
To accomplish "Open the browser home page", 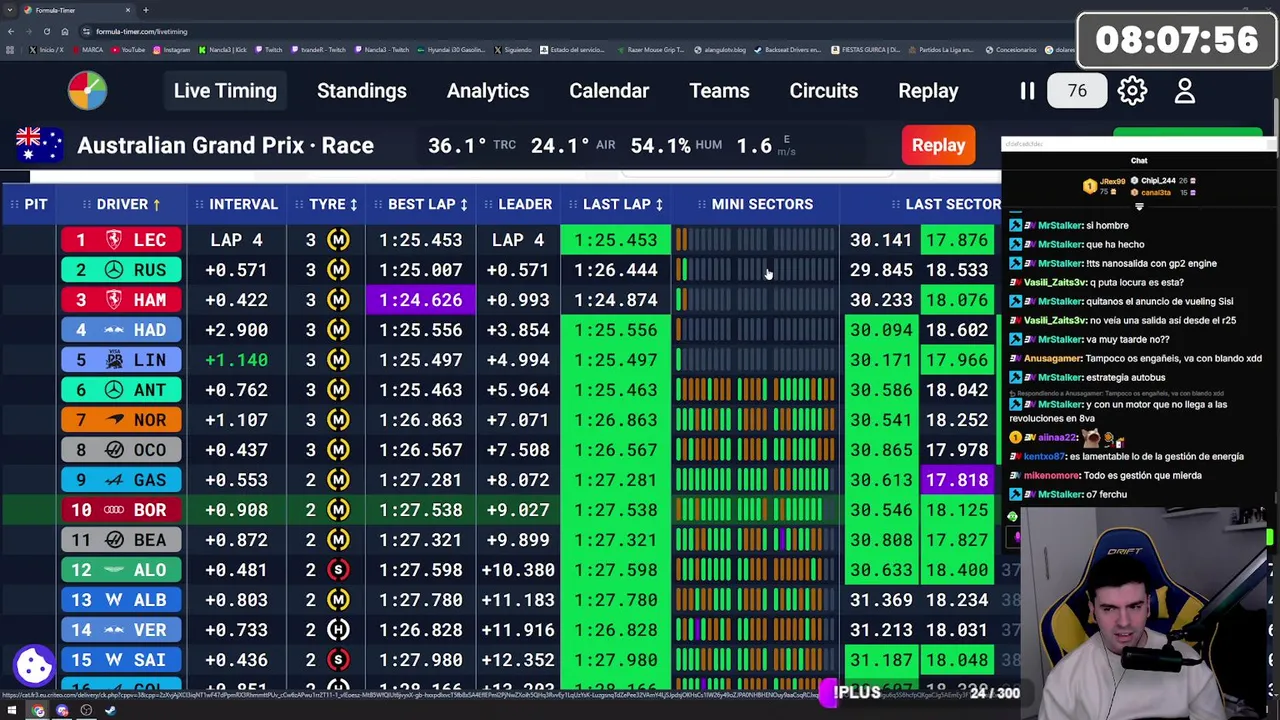I will [x=64, y=31].
